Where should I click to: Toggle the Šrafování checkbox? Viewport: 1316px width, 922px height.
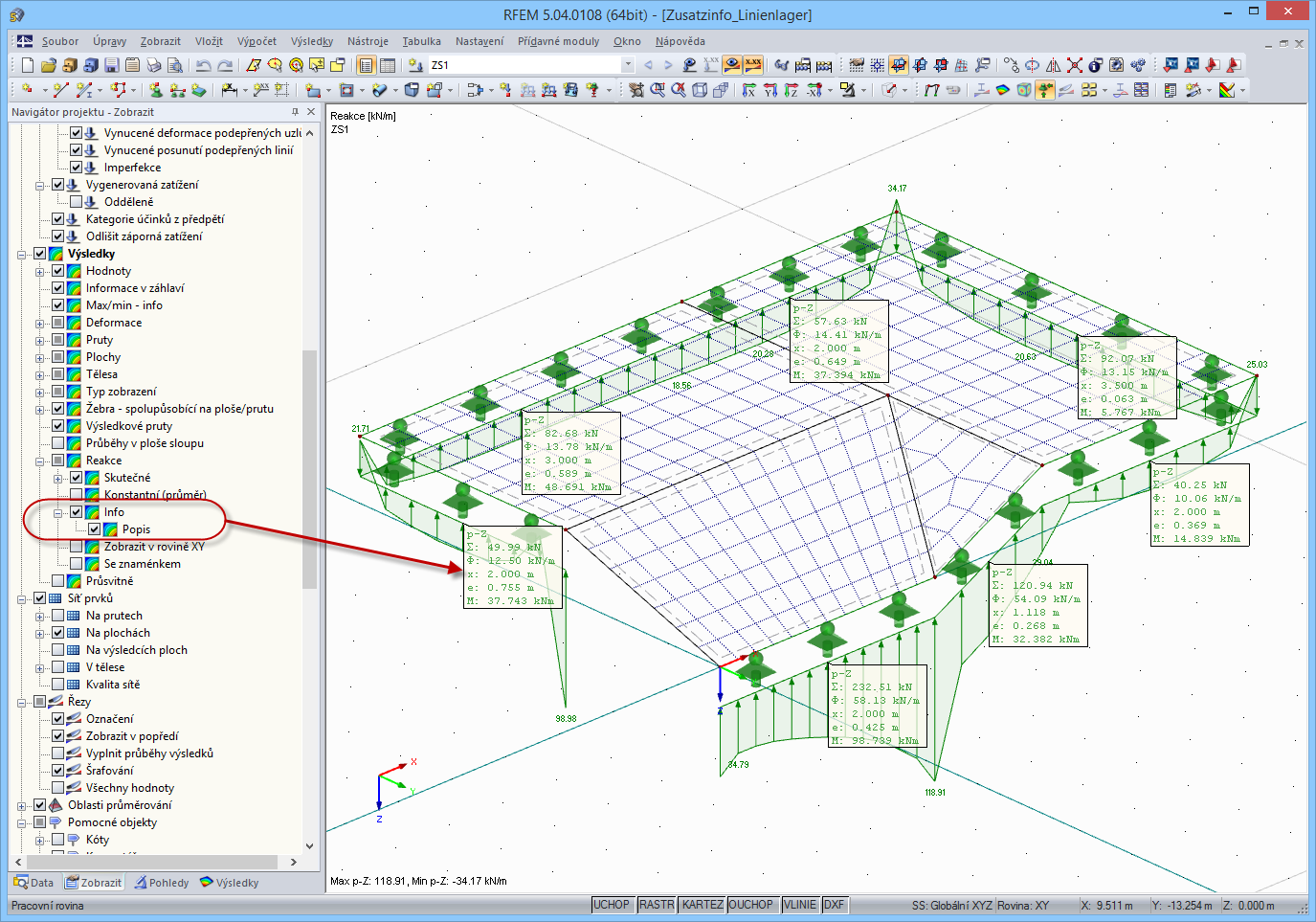[x=57, y=771]
